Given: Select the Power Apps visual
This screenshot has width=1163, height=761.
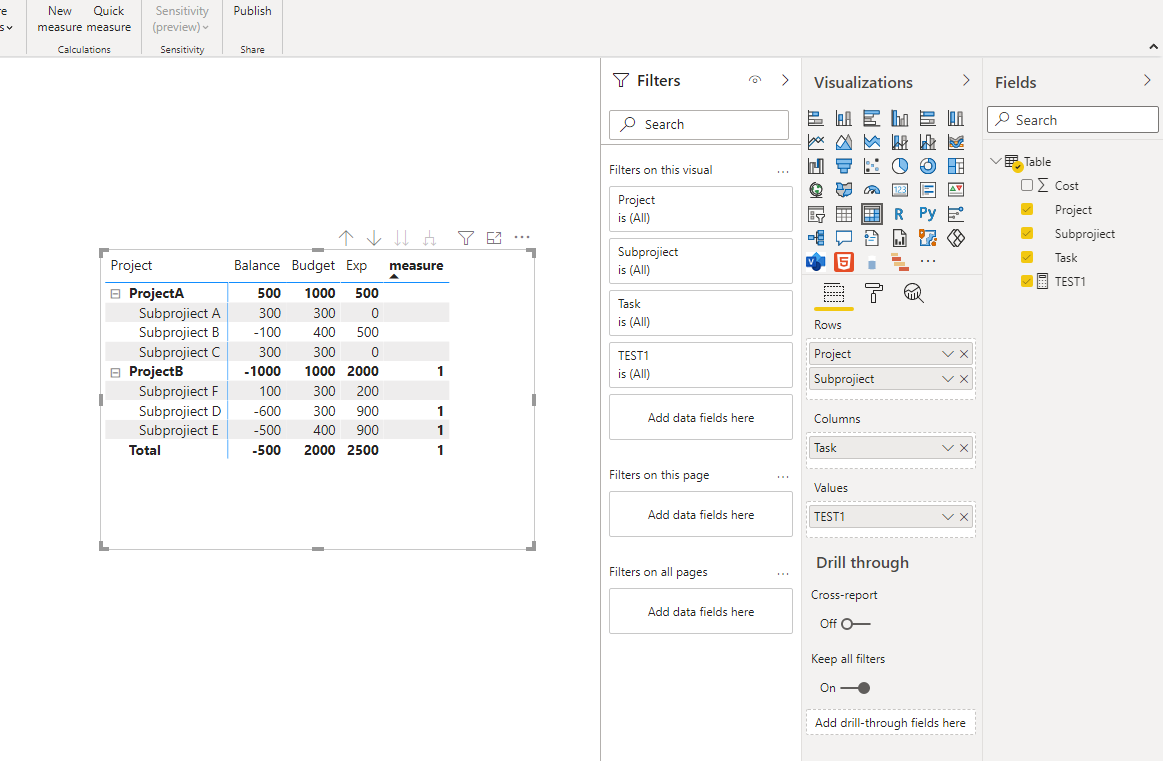Looking at the screenshot, I should pos(956,238).
